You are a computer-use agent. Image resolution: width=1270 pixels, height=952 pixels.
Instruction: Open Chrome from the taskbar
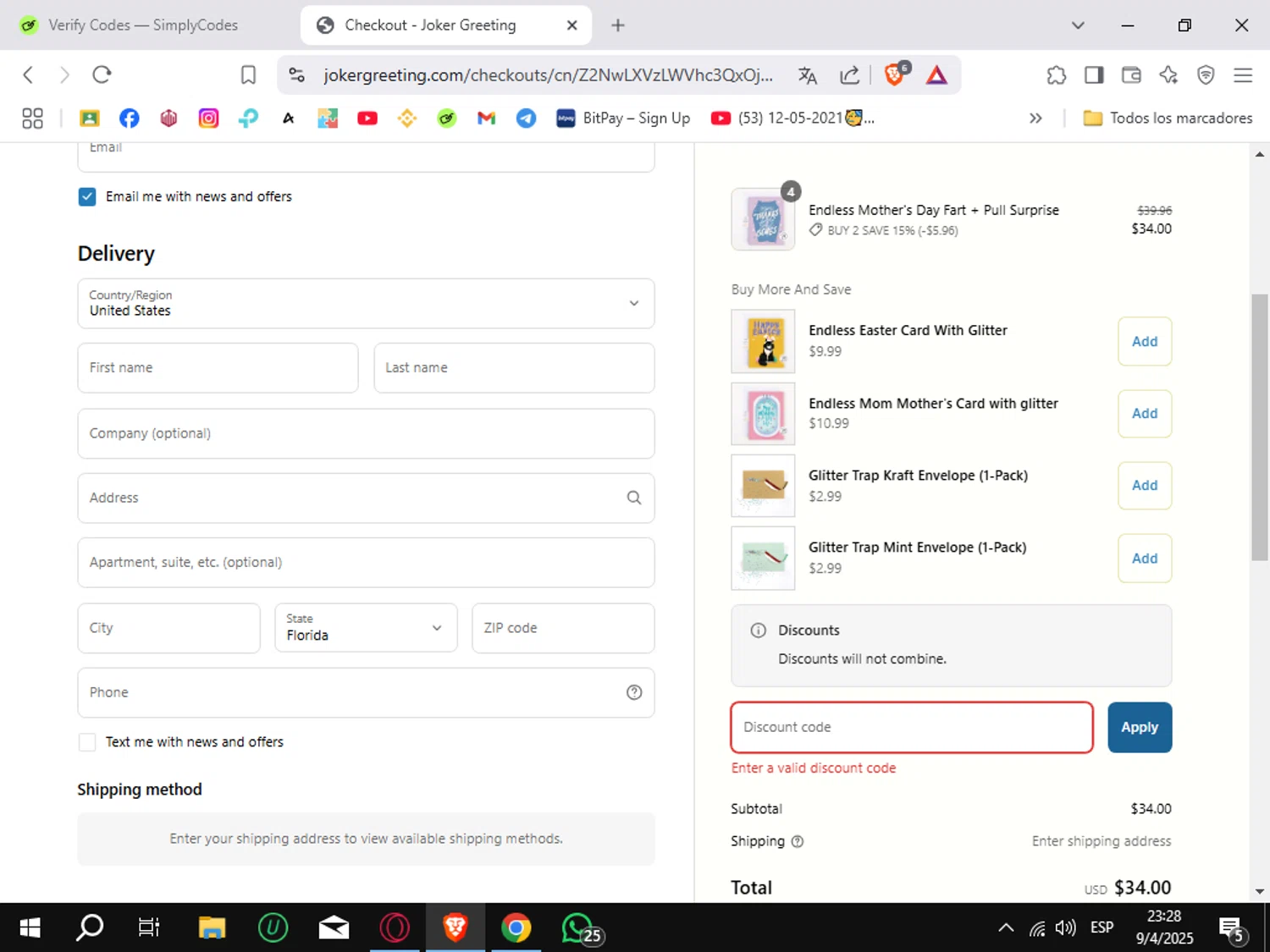(x=516, y=928)
